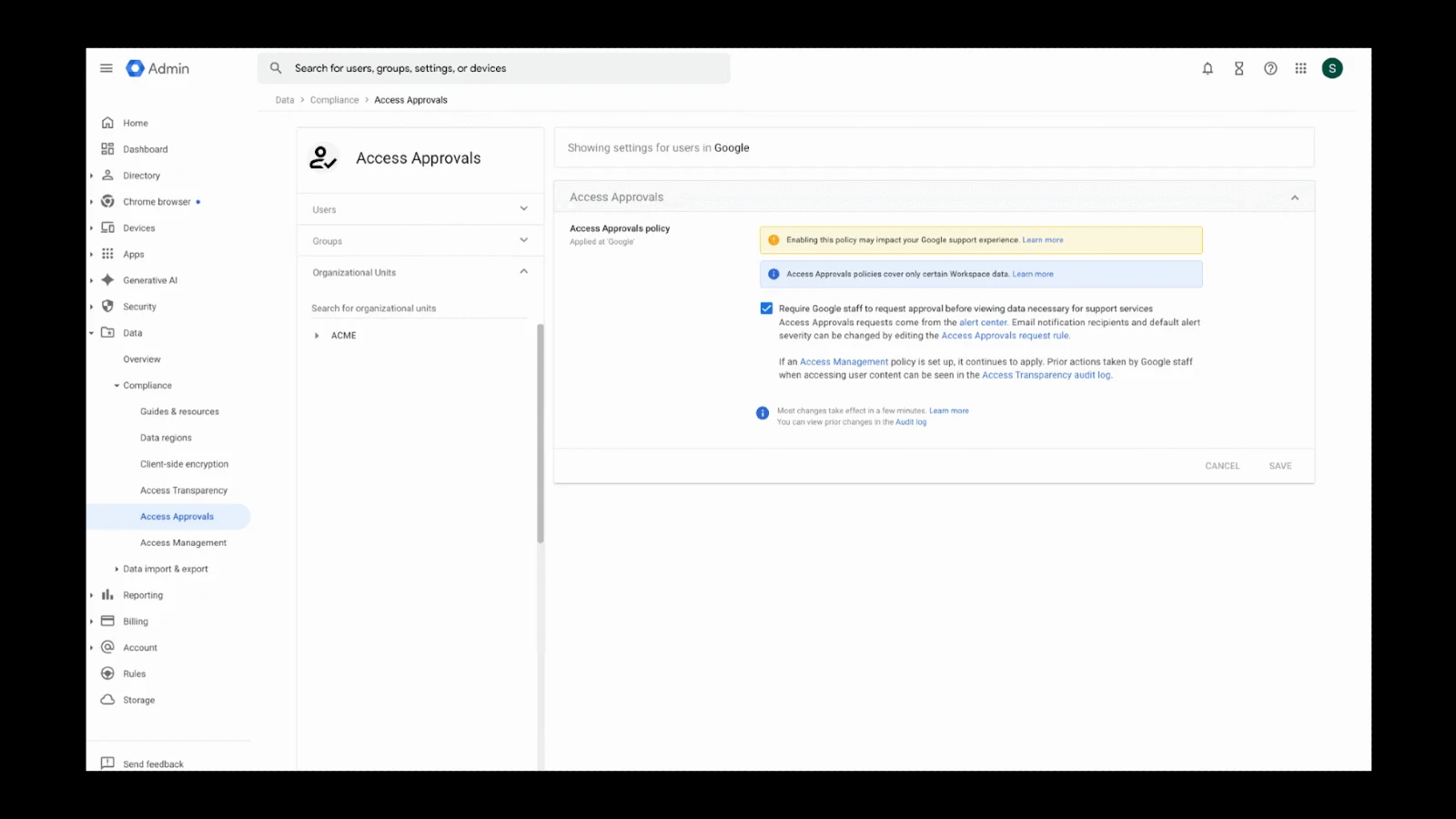Select Data regions in sidebar
This screenshot has width=1456, height=819.
coord(166,438)
